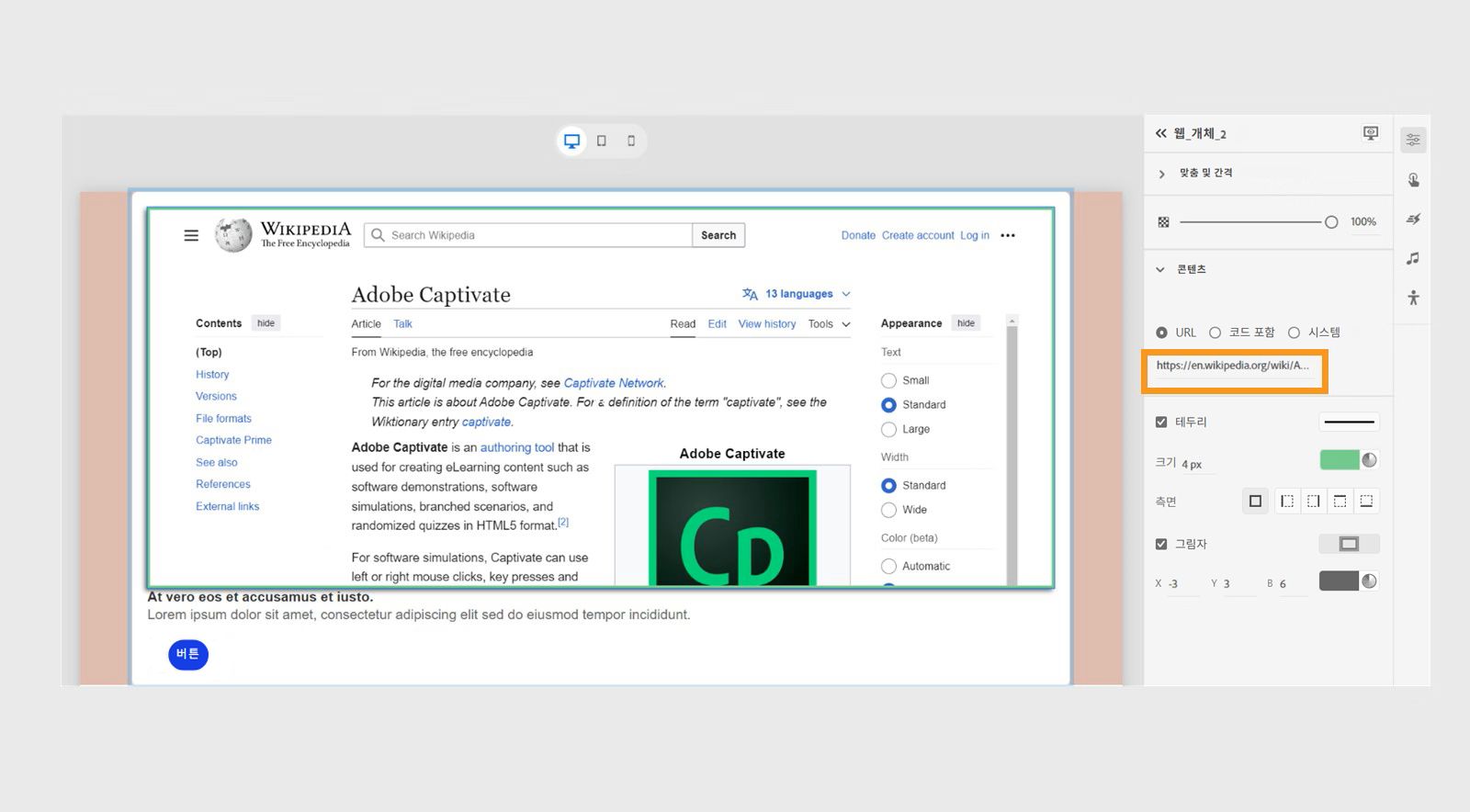Image resolution: width=1470 pixels, height=812 pixels.
Task: Click the blue 버튼 button
Action: [188, 654]
